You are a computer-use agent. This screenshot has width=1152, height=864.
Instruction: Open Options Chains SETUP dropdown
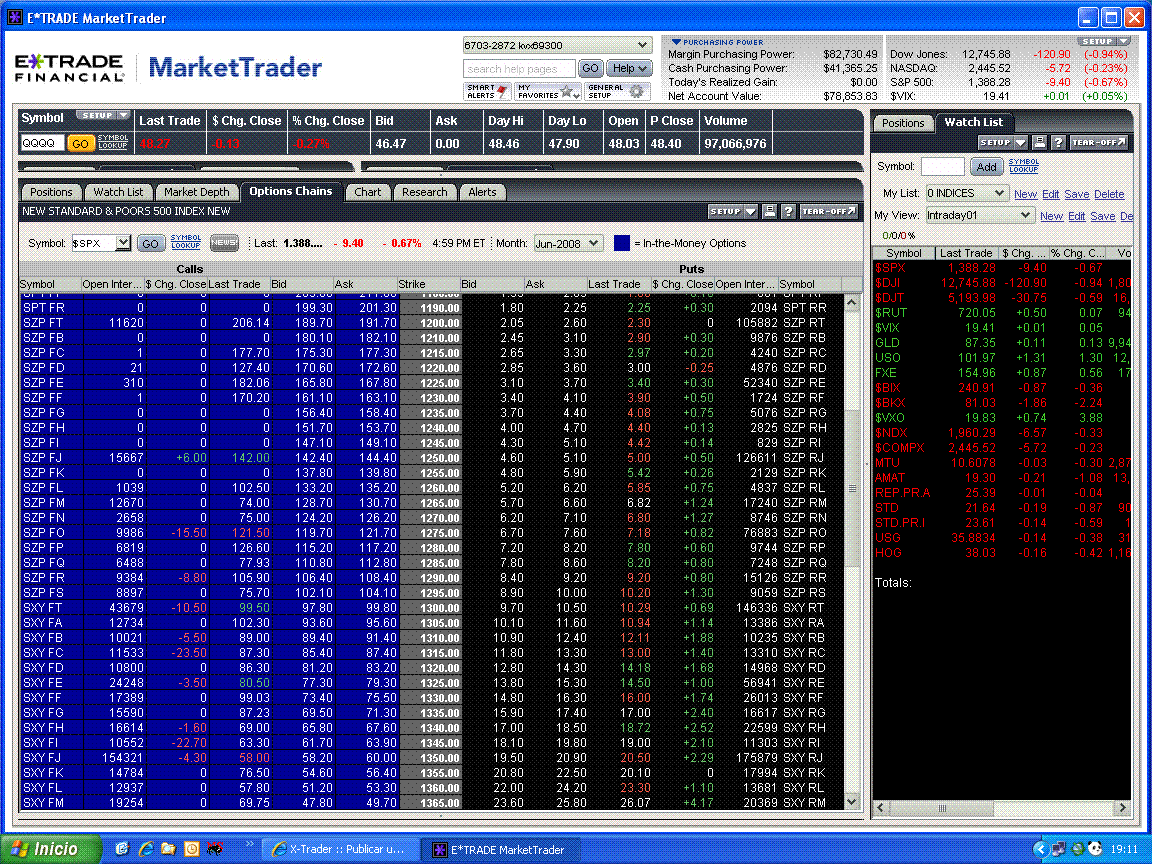pos(732,211)
